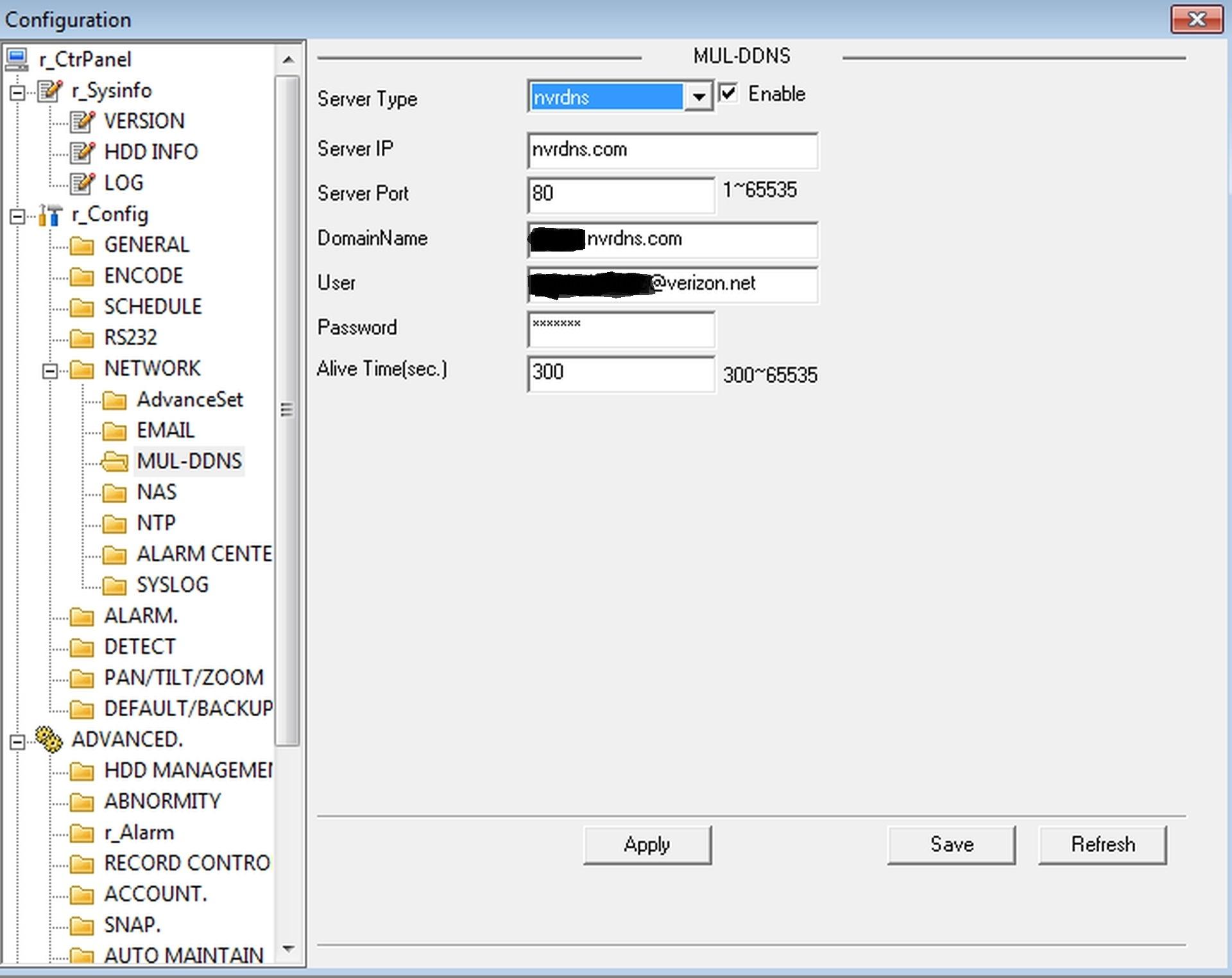Open the Server Type dropdown
The image size is (1232, 978).
coord(699,97)
